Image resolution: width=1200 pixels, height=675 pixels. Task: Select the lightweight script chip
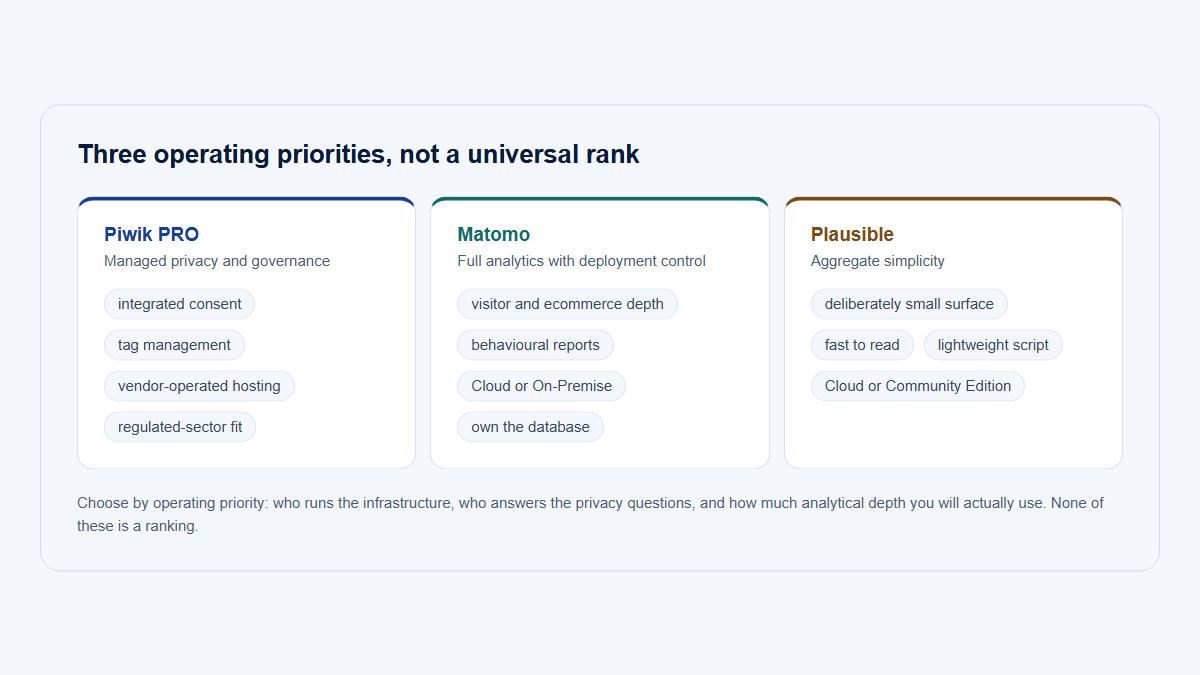(x=993, y=345)
